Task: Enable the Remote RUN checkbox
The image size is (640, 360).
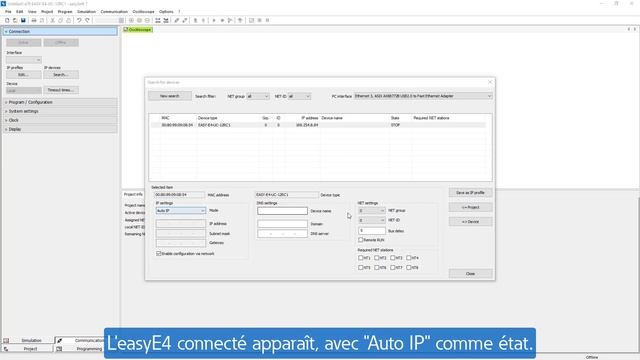Action: point(360,240)
